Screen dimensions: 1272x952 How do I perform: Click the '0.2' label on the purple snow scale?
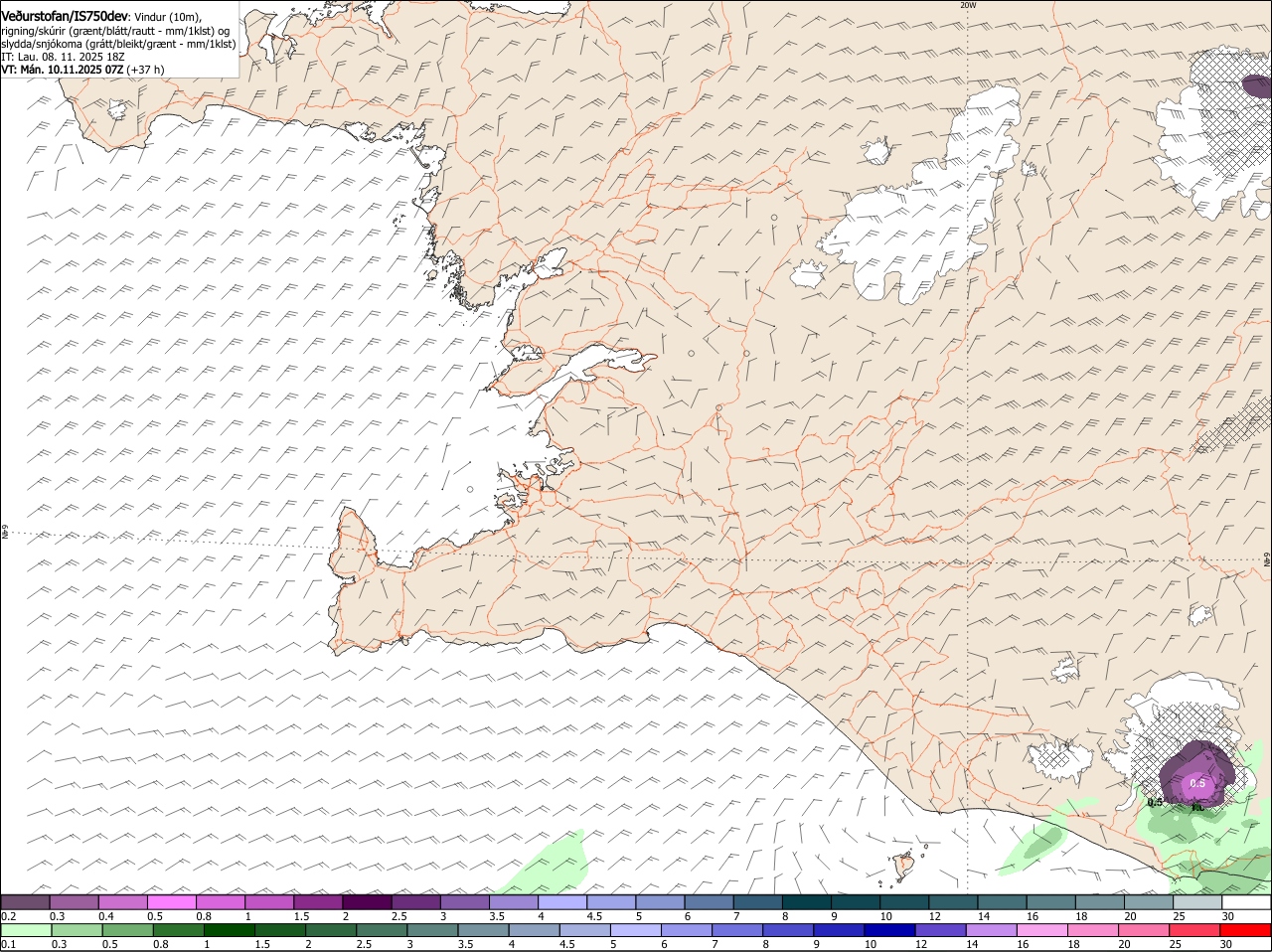tap(8, 916)
